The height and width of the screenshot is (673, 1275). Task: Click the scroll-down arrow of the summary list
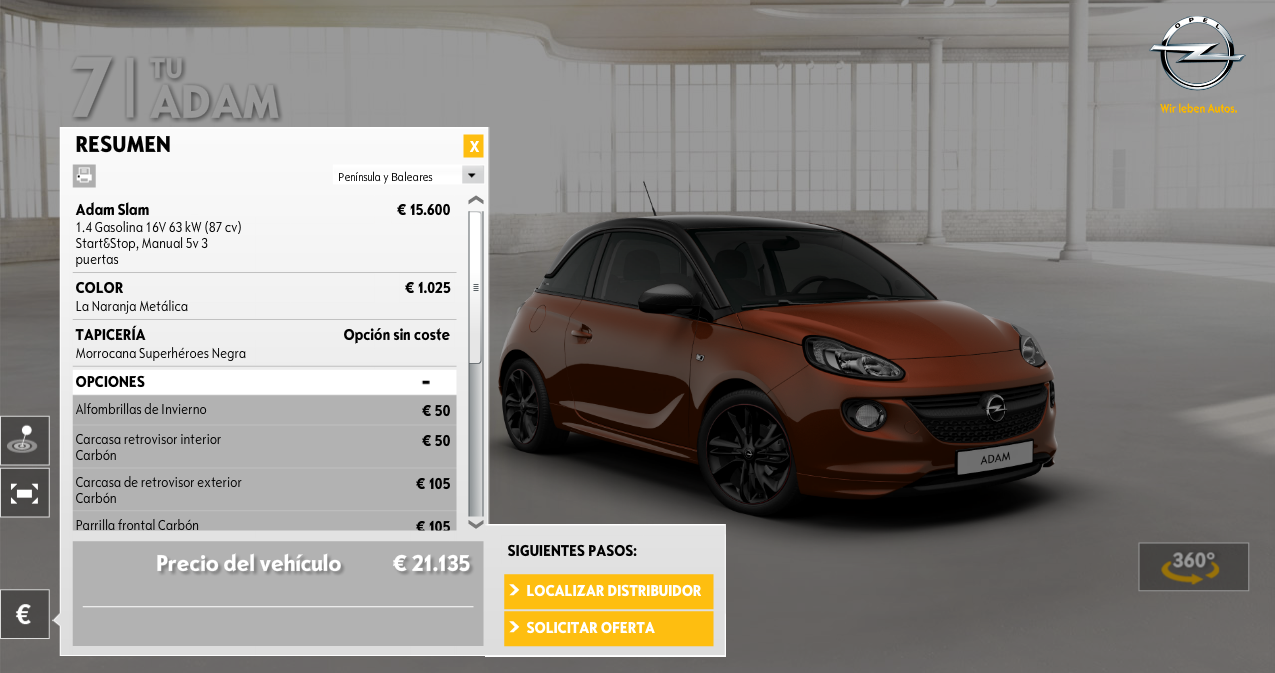click(x=476, y=523)
